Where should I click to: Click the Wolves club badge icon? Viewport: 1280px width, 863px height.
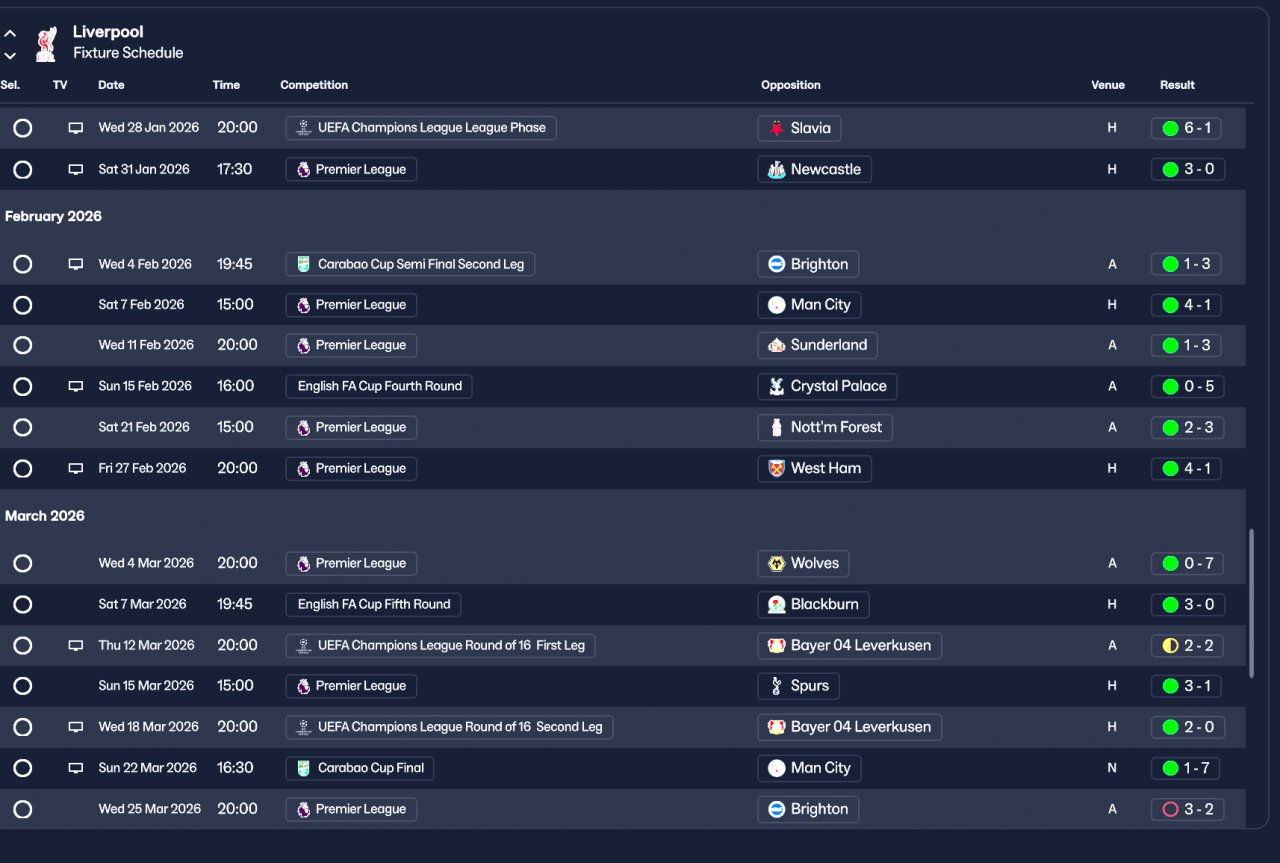pos(777,563)
